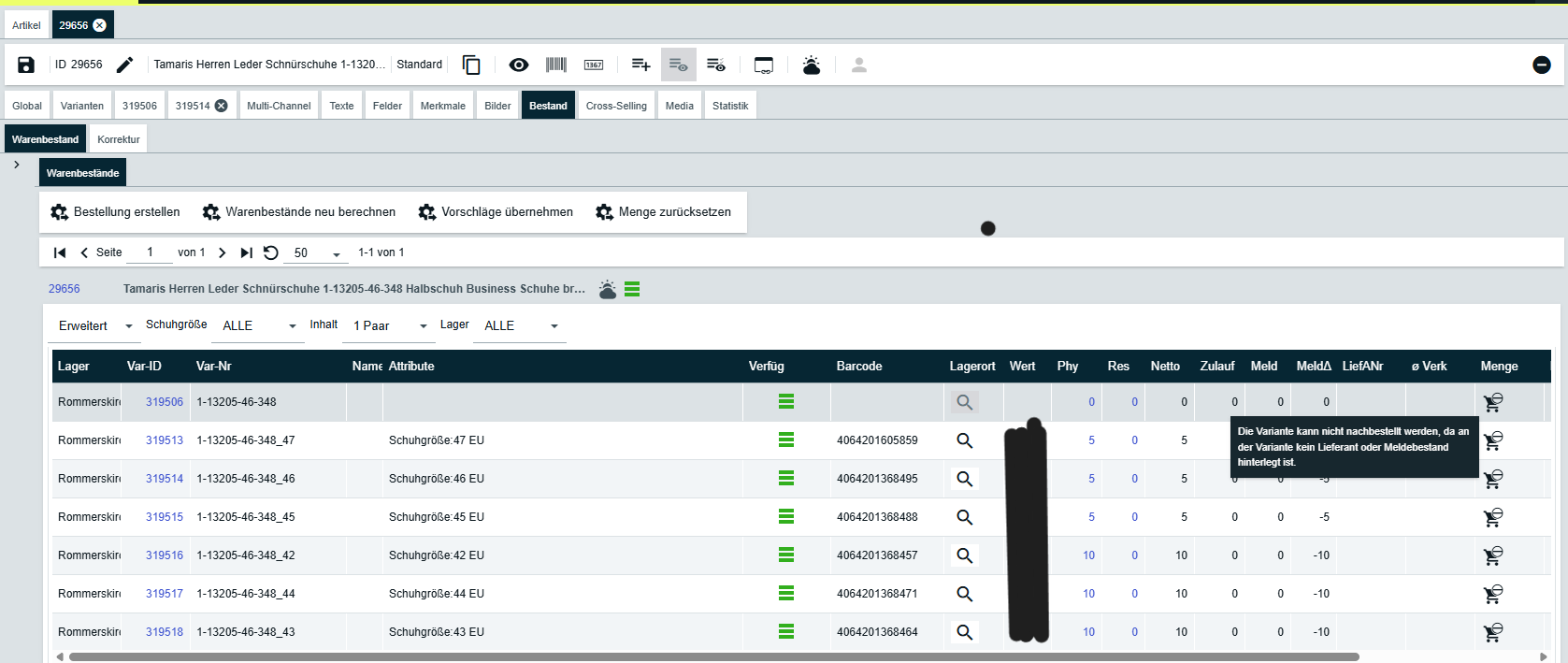Click the copy article icon

[x=471, y=65]
